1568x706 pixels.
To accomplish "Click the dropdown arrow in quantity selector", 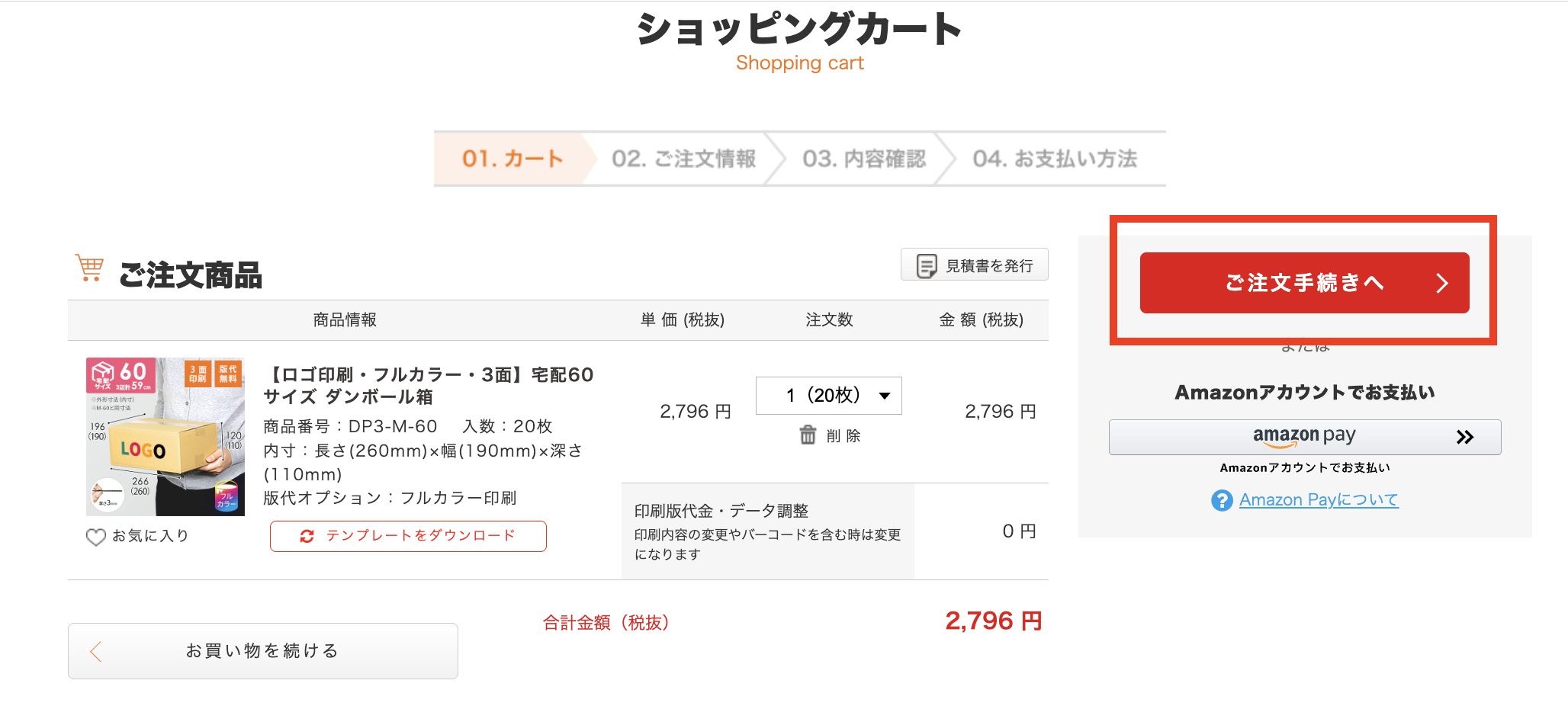I will [885, 396].
